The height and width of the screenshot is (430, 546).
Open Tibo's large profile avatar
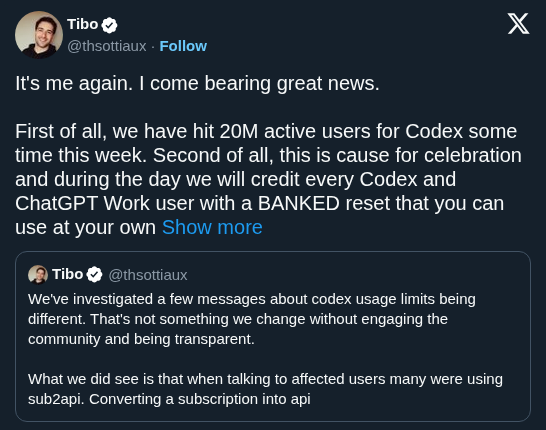(39, 35)
